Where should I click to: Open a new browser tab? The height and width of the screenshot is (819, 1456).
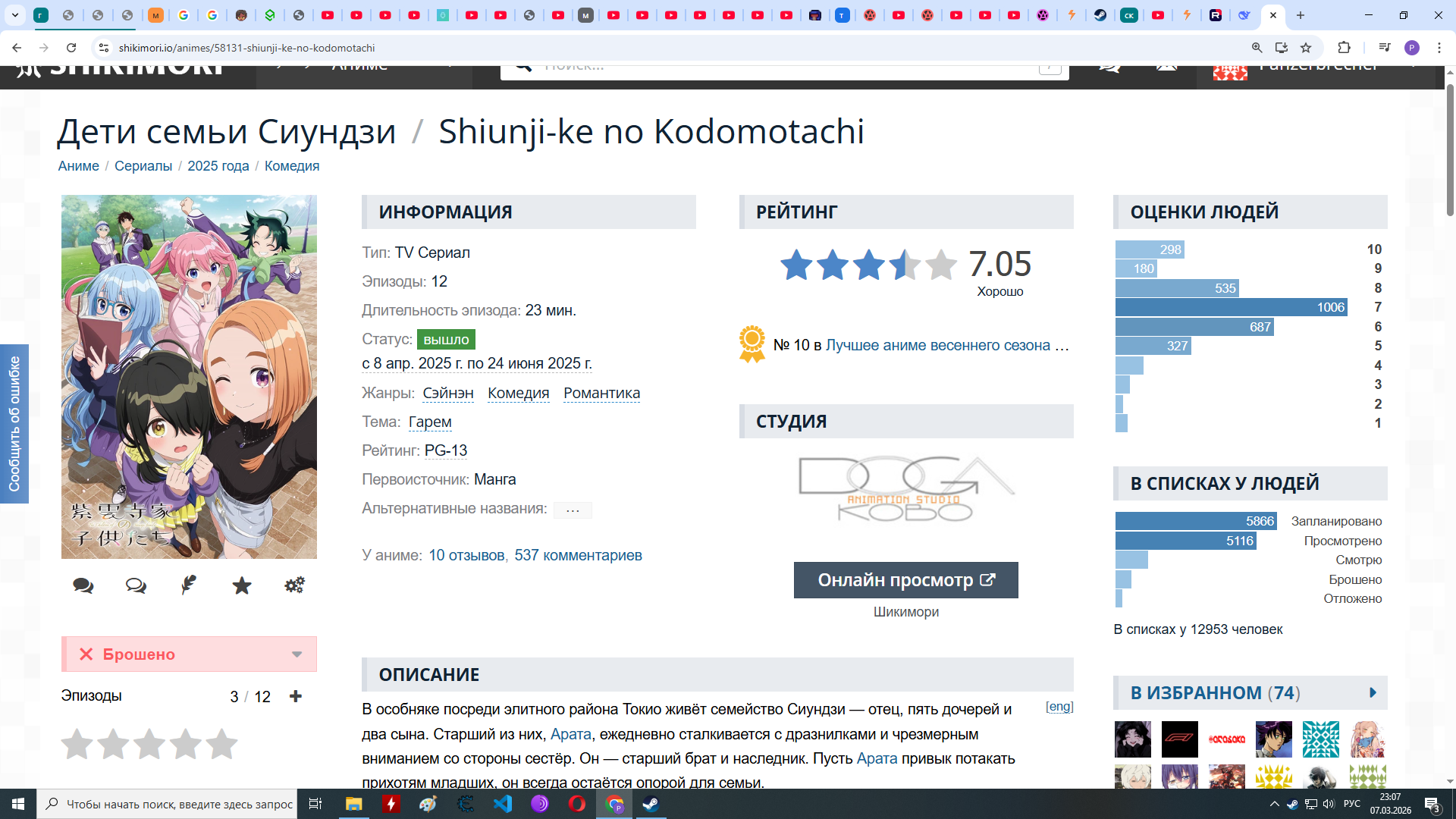1301,15
